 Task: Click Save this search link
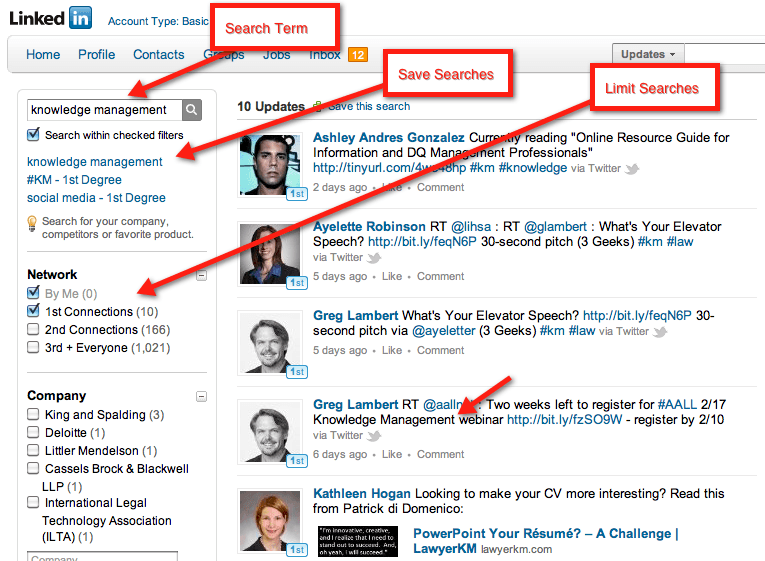369,106
